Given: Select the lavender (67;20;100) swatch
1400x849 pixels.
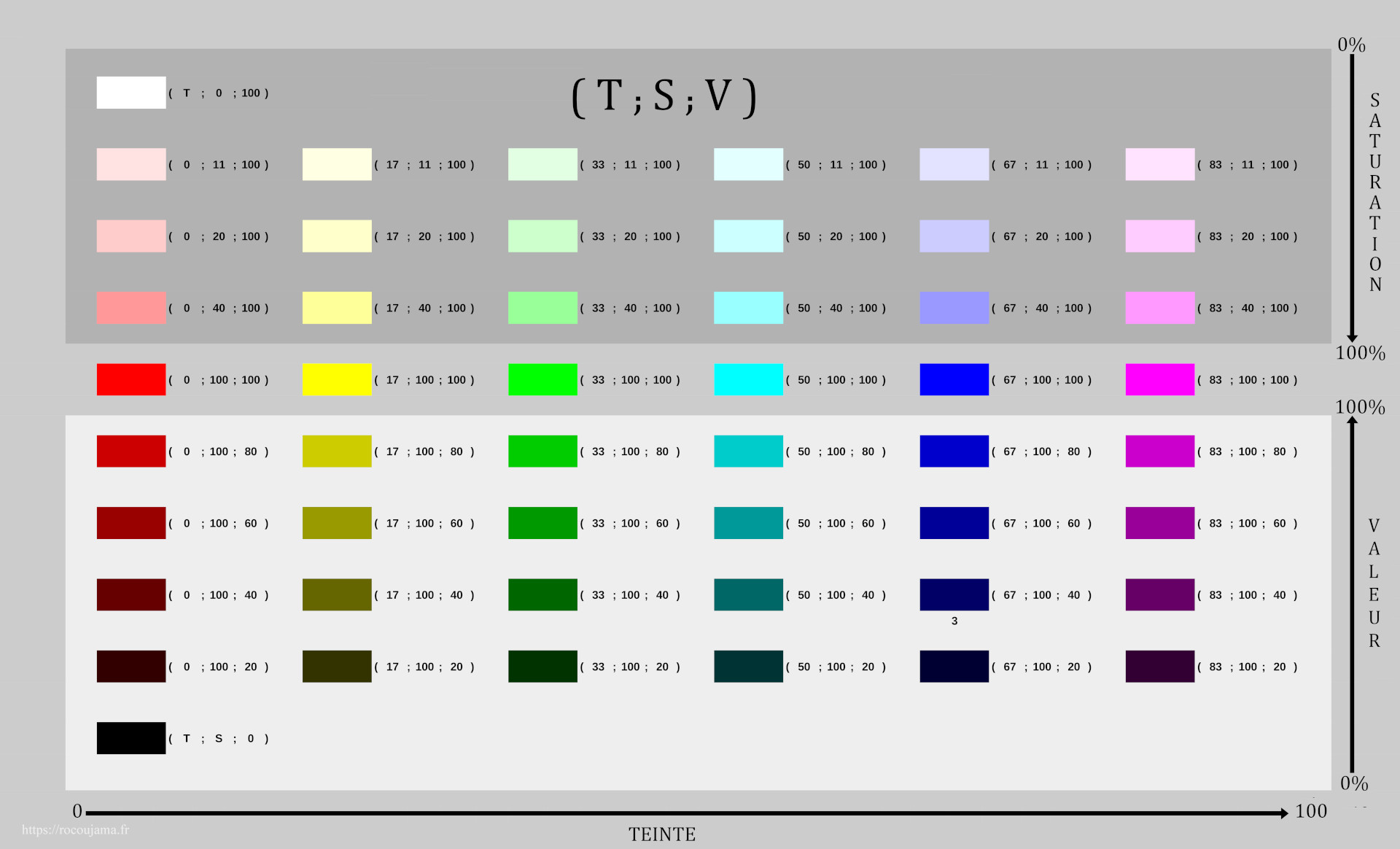Looking at the screenshot, I should pos(954,236).
